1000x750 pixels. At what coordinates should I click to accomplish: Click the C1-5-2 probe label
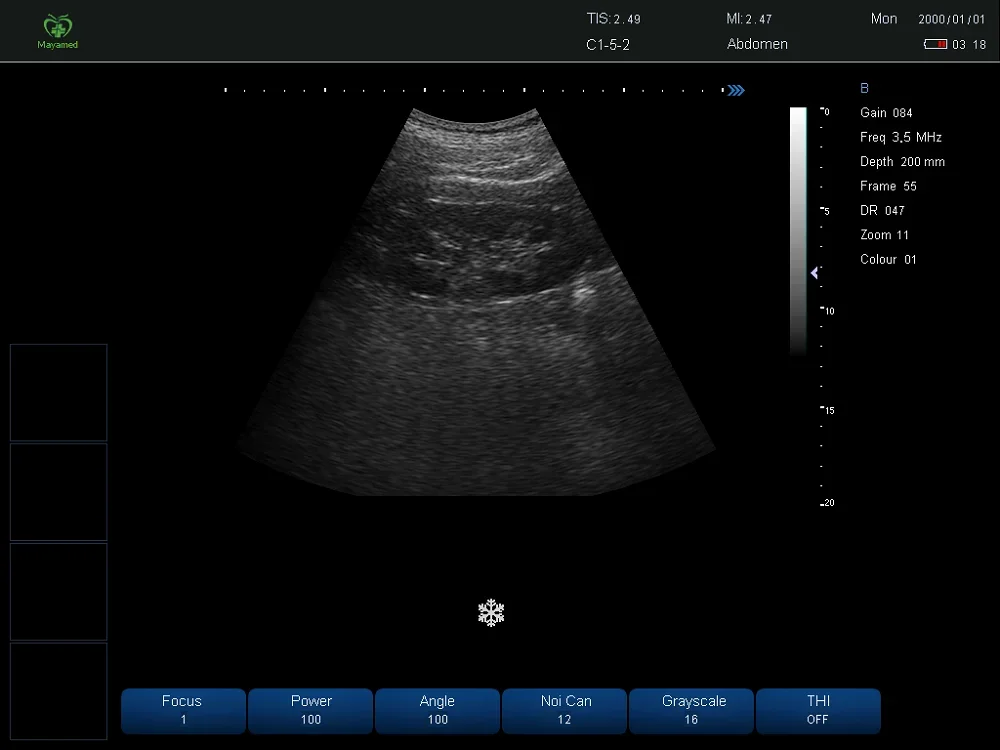pyautogui.click(x=608, y=44)
